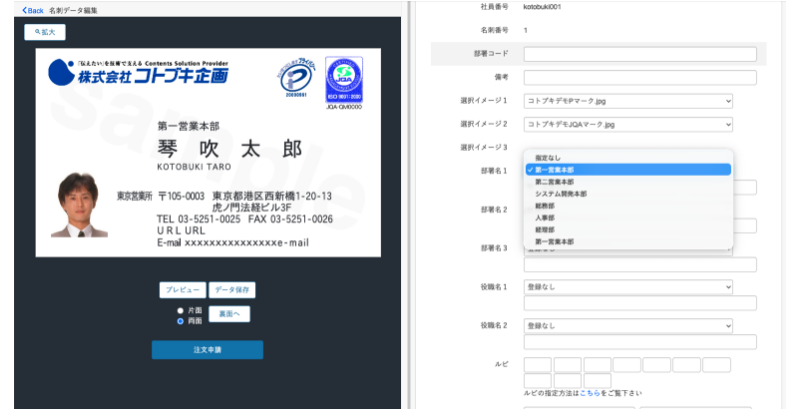The image size is (800, 410).
Task: Open the 役職名2 dropdown
Action: point(628,326)
